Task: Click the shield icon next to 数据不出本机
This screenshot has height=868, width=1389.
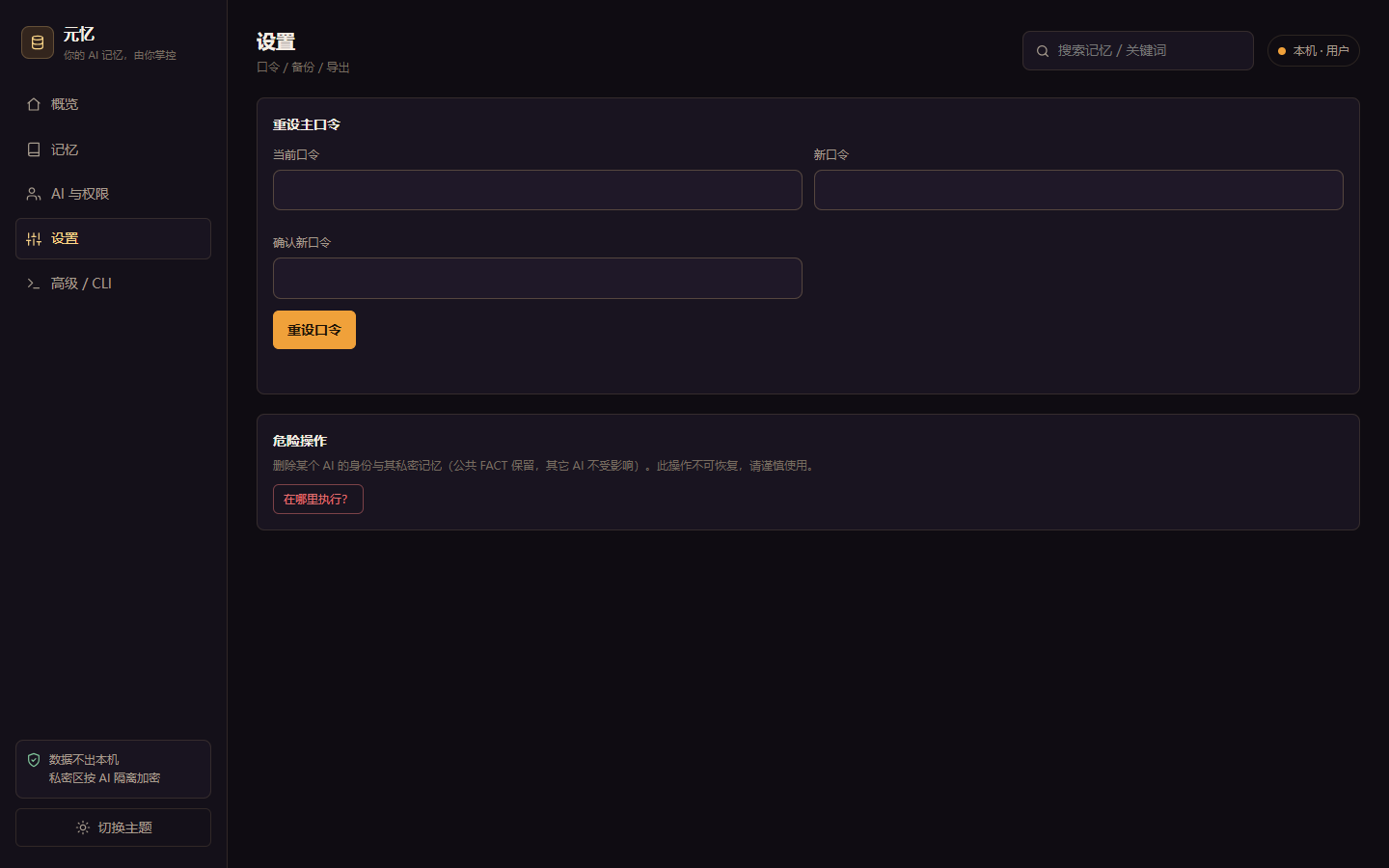Action: (x=34, y=760)
